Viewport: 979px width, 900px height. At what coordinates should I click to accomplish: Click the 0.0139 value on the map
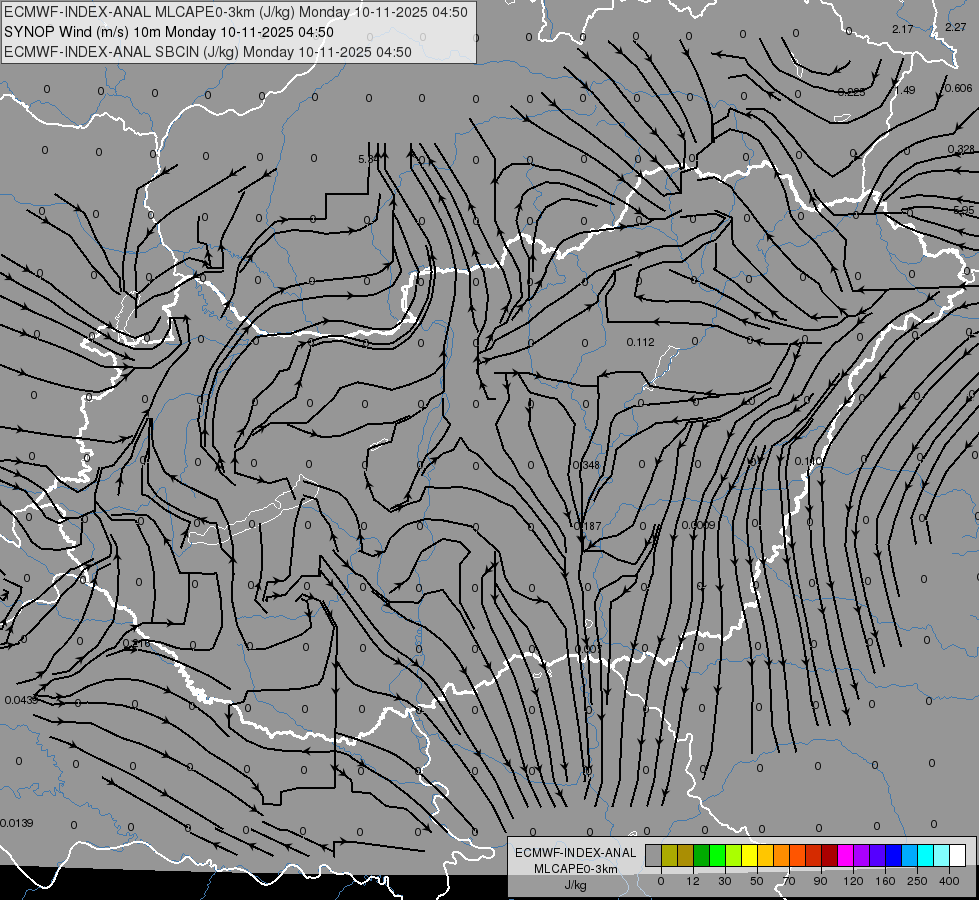tap(17, 823)
